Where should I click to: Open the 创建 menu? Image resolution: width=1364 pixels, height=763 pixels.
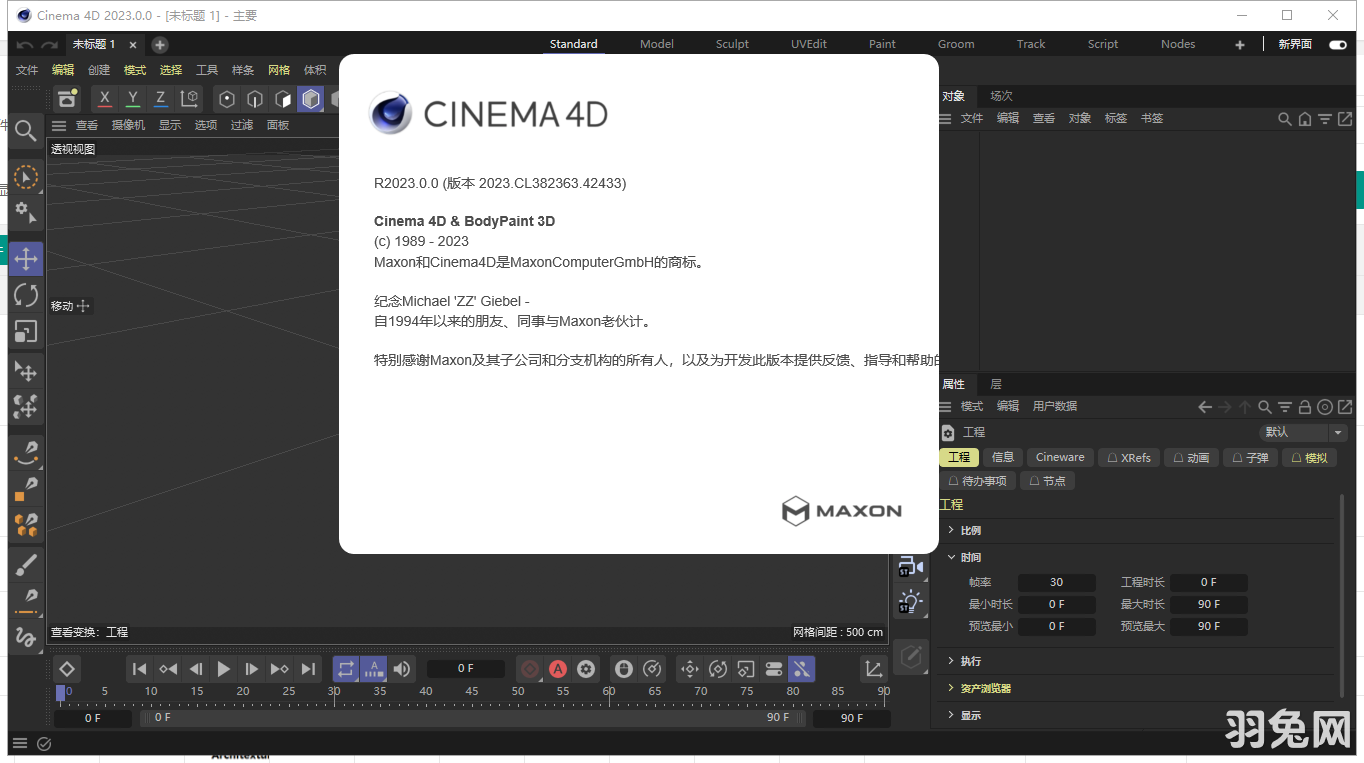98,69
